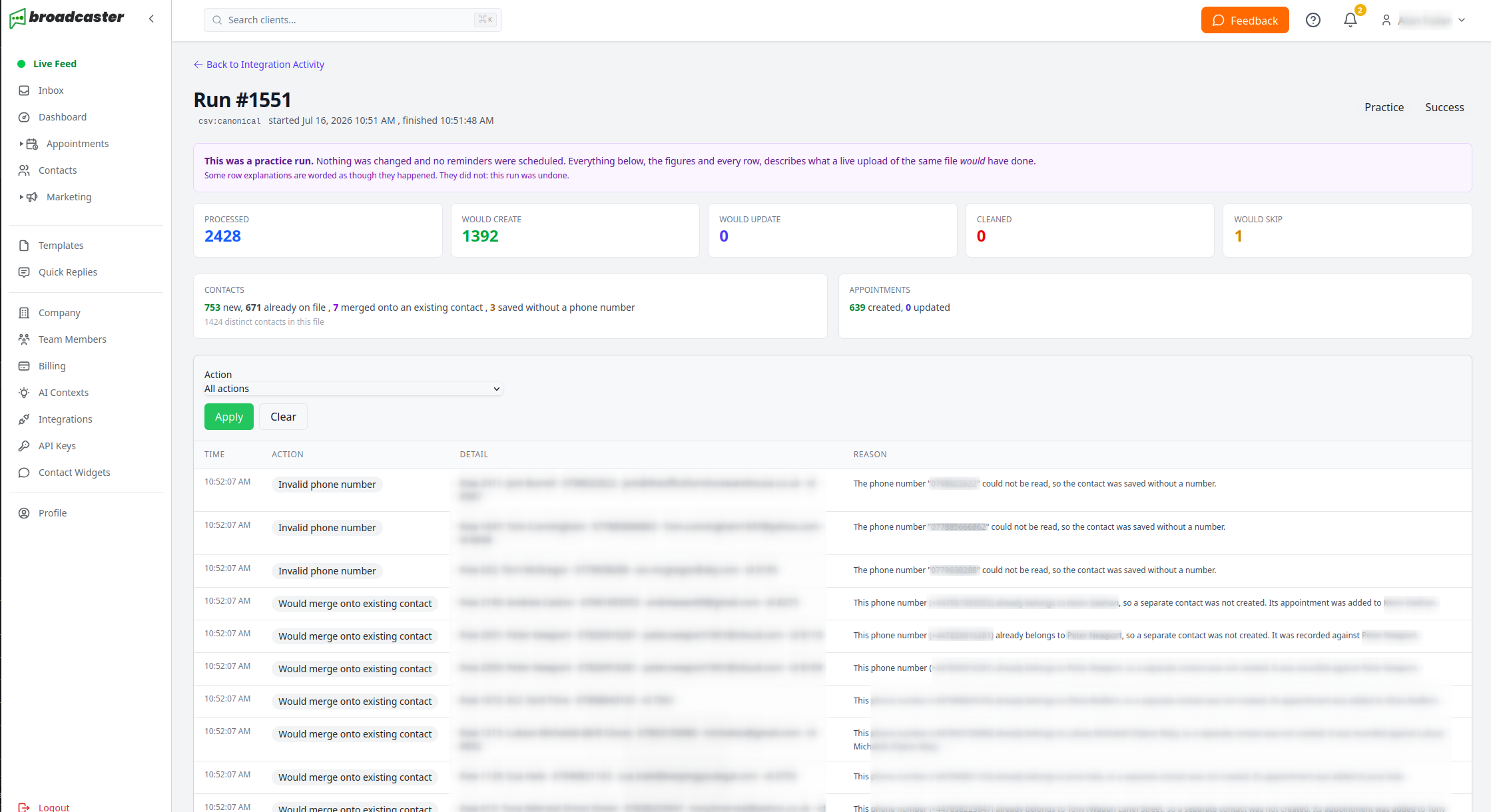
Task: Go back to Integration Activity
Action: click(259, 65)
